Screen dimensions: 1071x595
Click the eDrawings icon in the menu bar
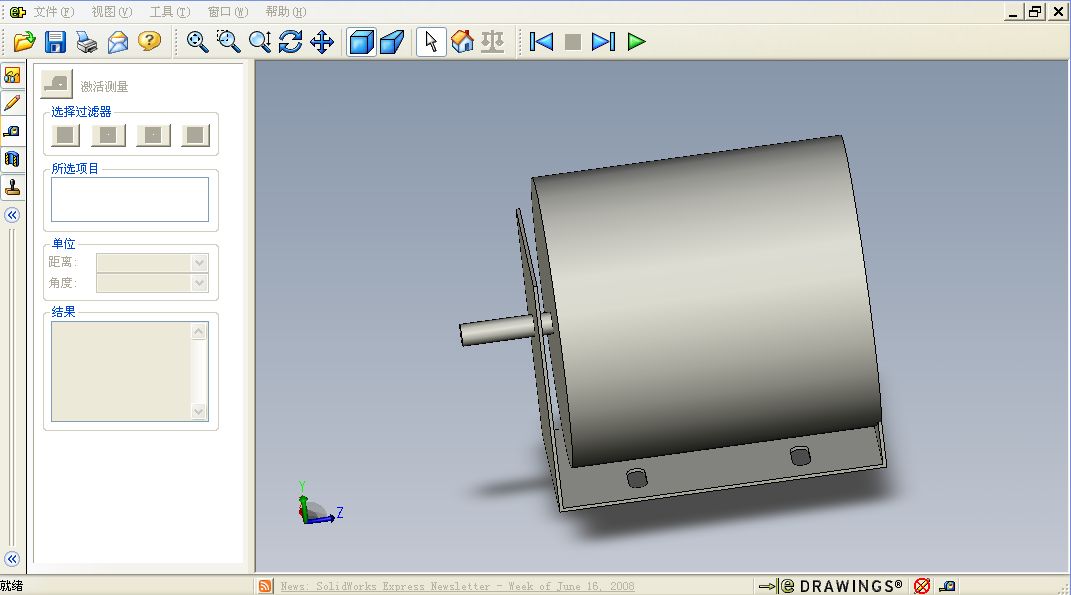(x=18, y=12)
